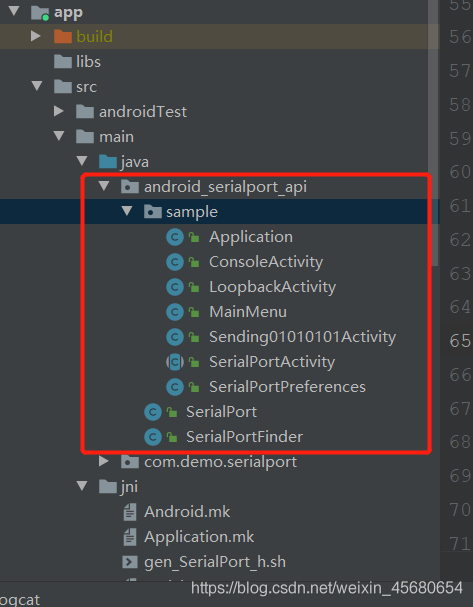Click the SerialPortActivity abstract class icon
Screen dimensions: 473x607
(175, 362)
